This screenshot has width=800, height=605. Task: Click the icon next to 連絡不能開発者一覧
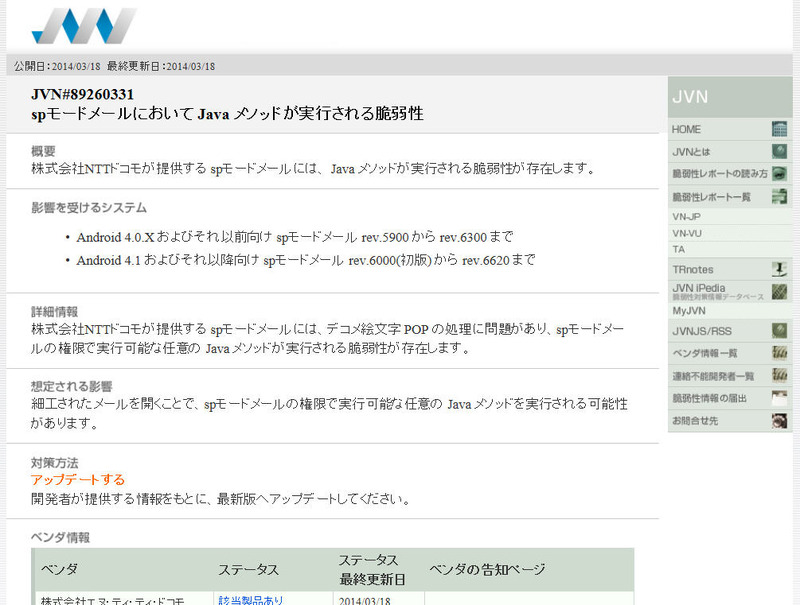click(779, 375)
